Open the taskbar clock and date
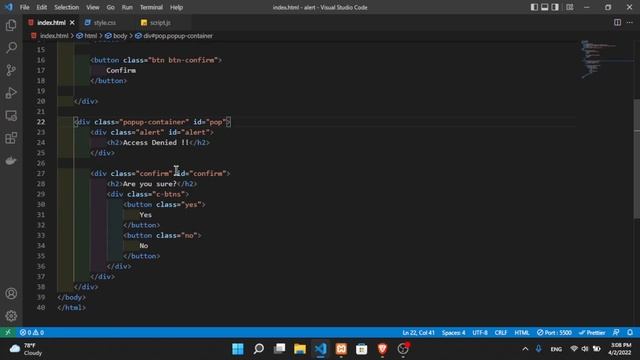640x360 pixels. point(620,349)
